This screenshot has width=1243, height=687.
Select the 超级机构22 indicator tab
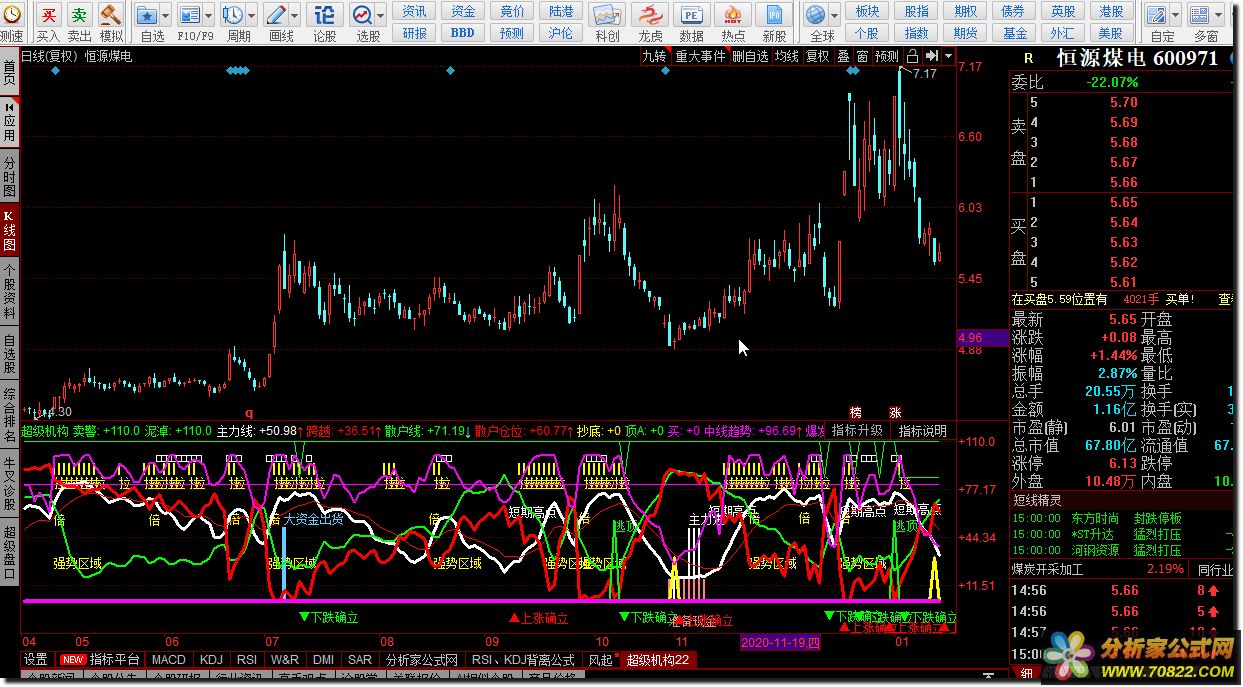coord(657,660)
